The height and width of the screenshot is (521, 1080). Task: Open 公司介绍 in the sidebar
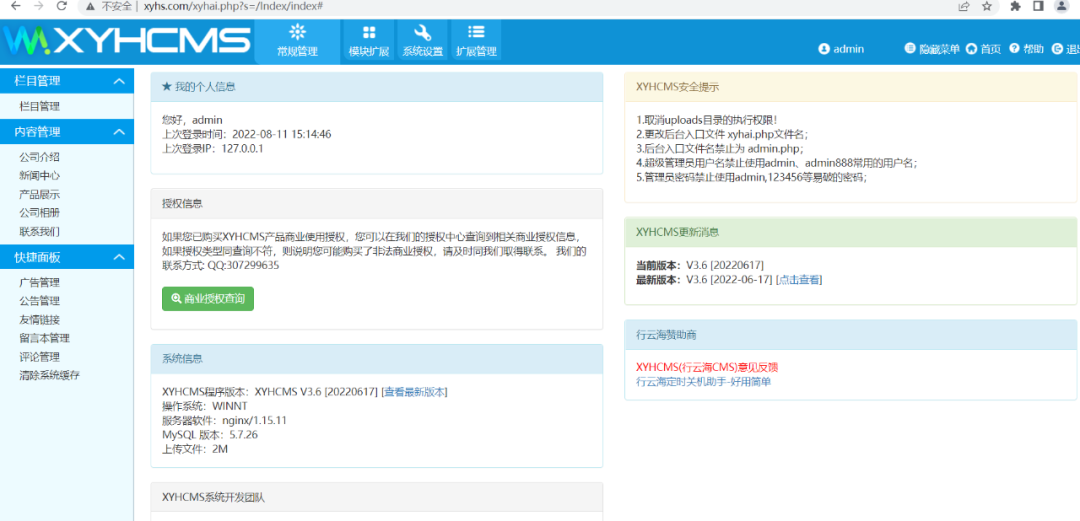39,156
